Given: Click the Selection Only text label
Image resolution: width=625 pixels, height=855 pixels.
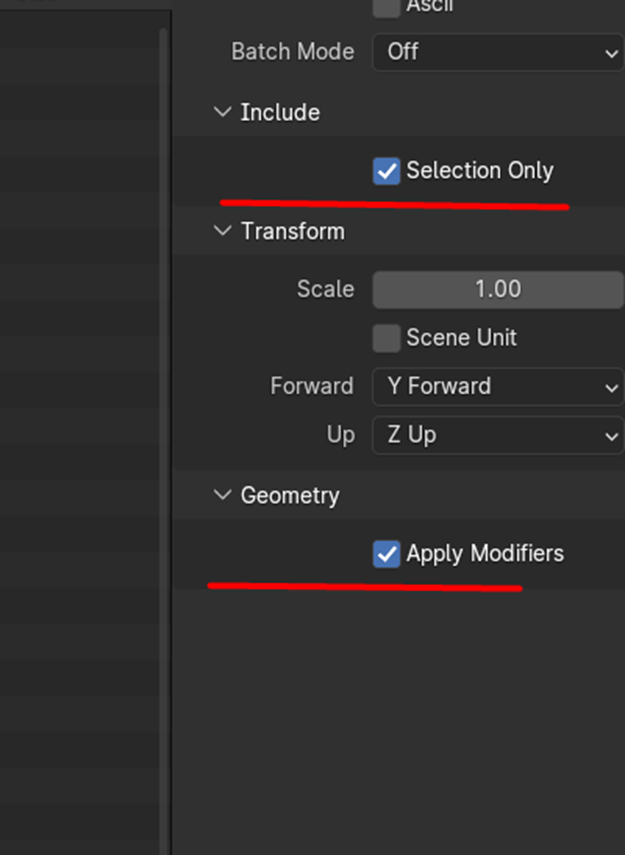Looking at the screenshot, I should tap(479, 171).
